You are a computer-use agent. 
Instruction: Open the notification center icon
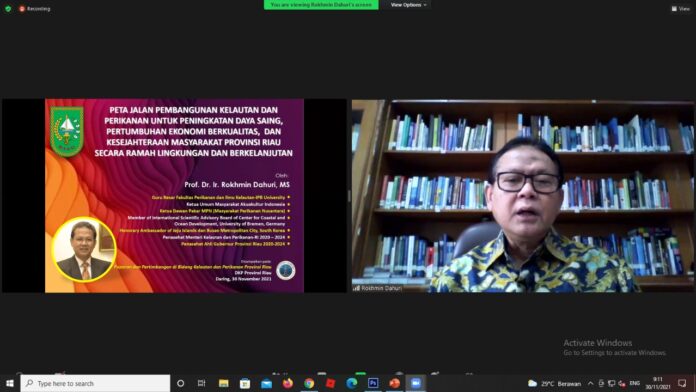682,383
